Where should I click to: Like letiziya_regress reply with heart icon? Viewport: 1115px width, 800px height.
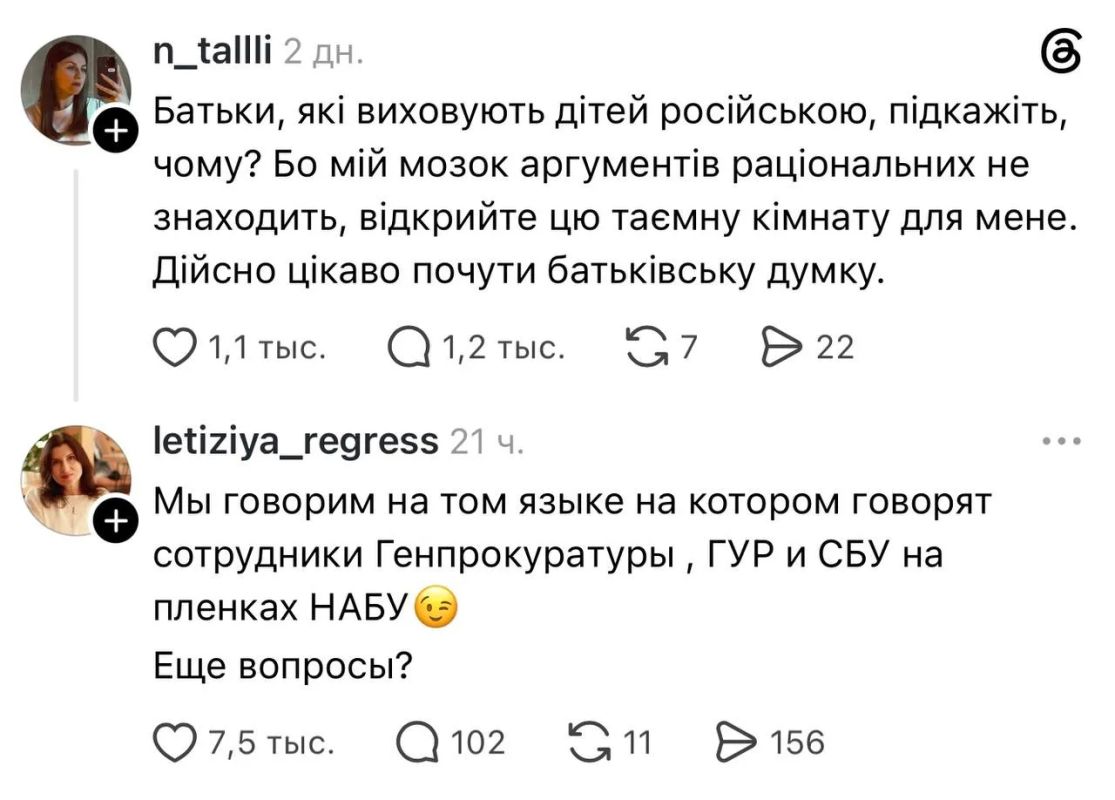pos(175,743)
